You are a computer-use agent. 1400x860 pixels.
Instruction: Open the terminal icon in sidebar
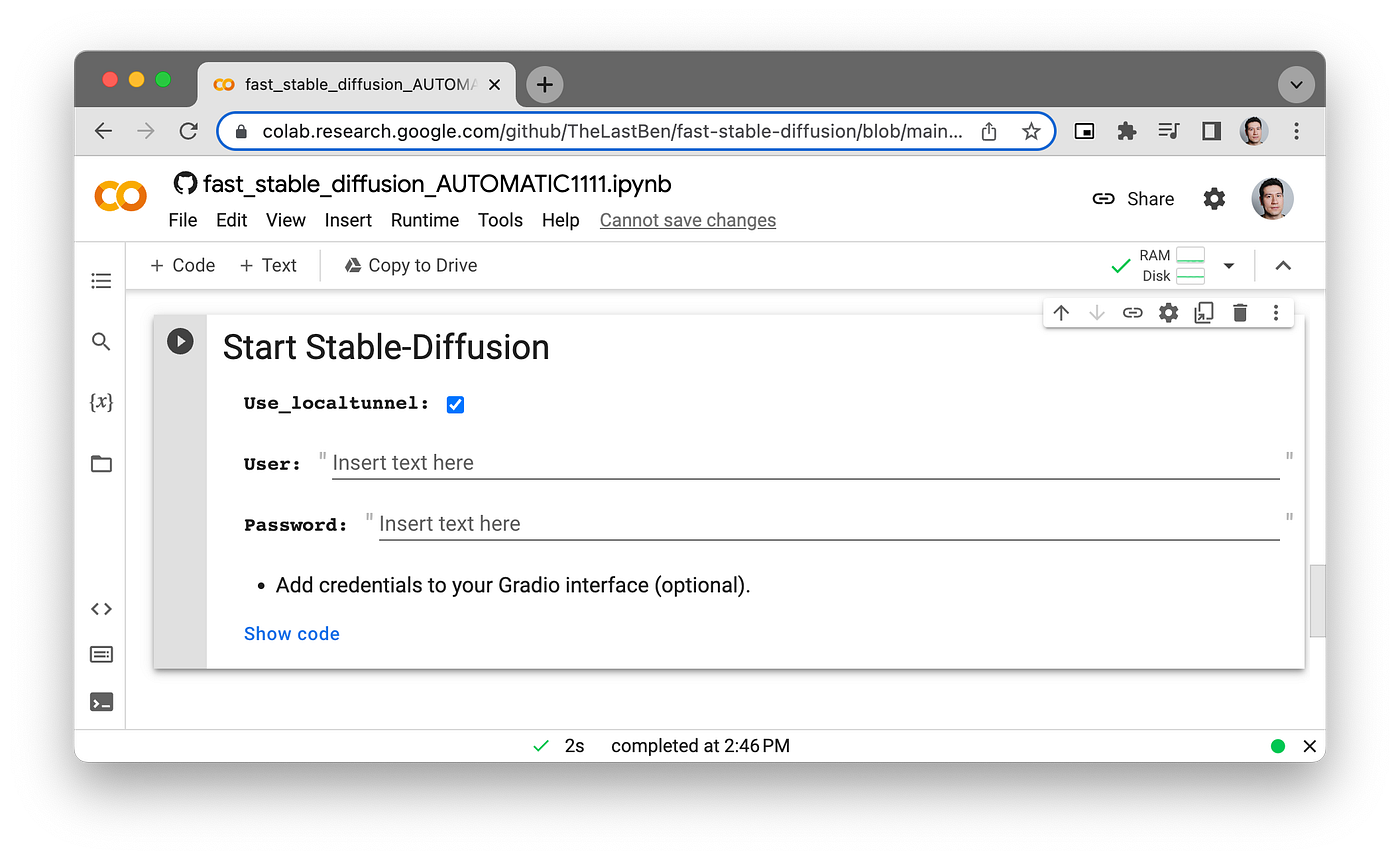pyautogui.click(x=101, y=702)
